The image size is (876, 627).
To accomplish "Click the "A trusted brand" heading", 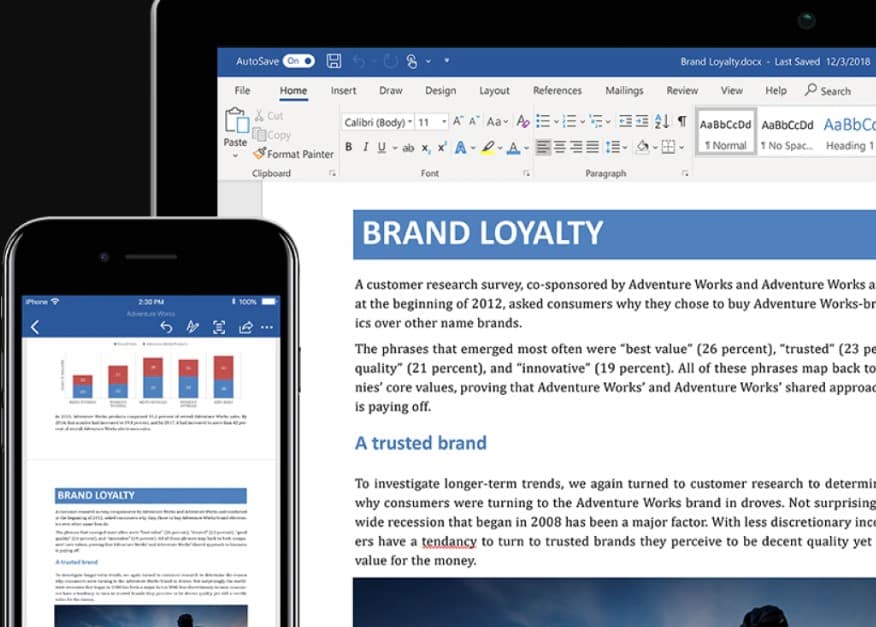I will click(421, 443).
